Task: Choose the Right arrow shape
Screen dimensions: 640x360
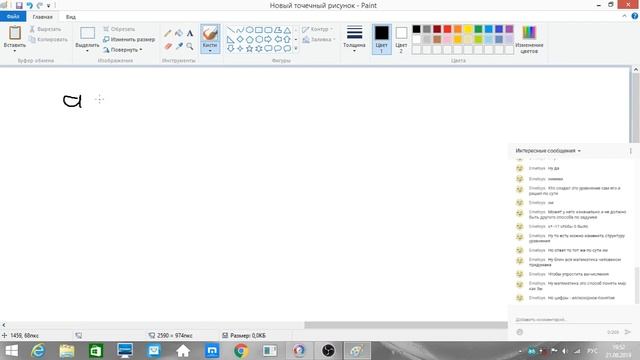Action: pos(268,39)
